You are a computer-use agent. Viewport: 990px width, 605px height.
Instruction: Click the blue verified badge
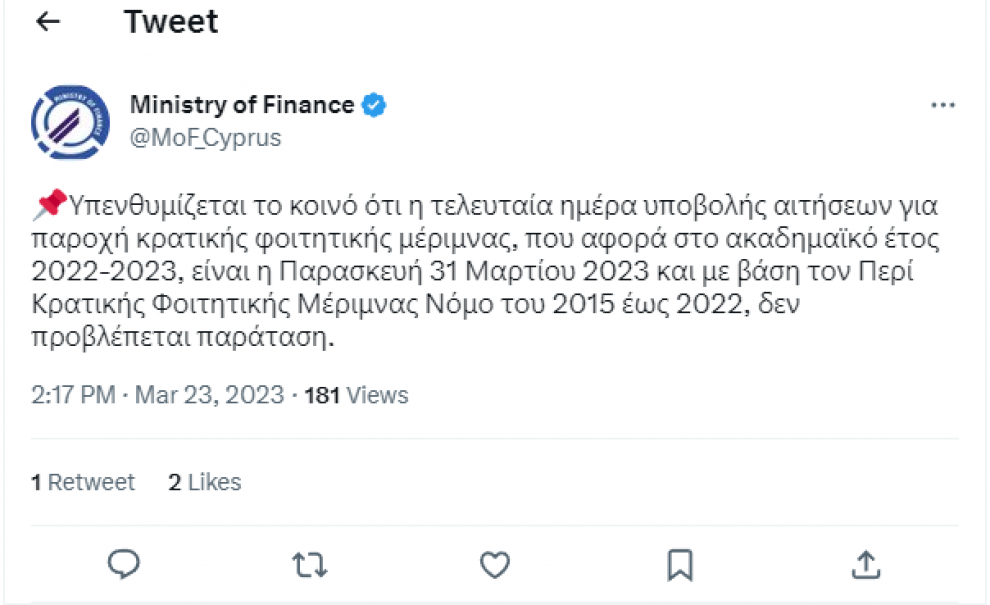(x=374, y=105)
